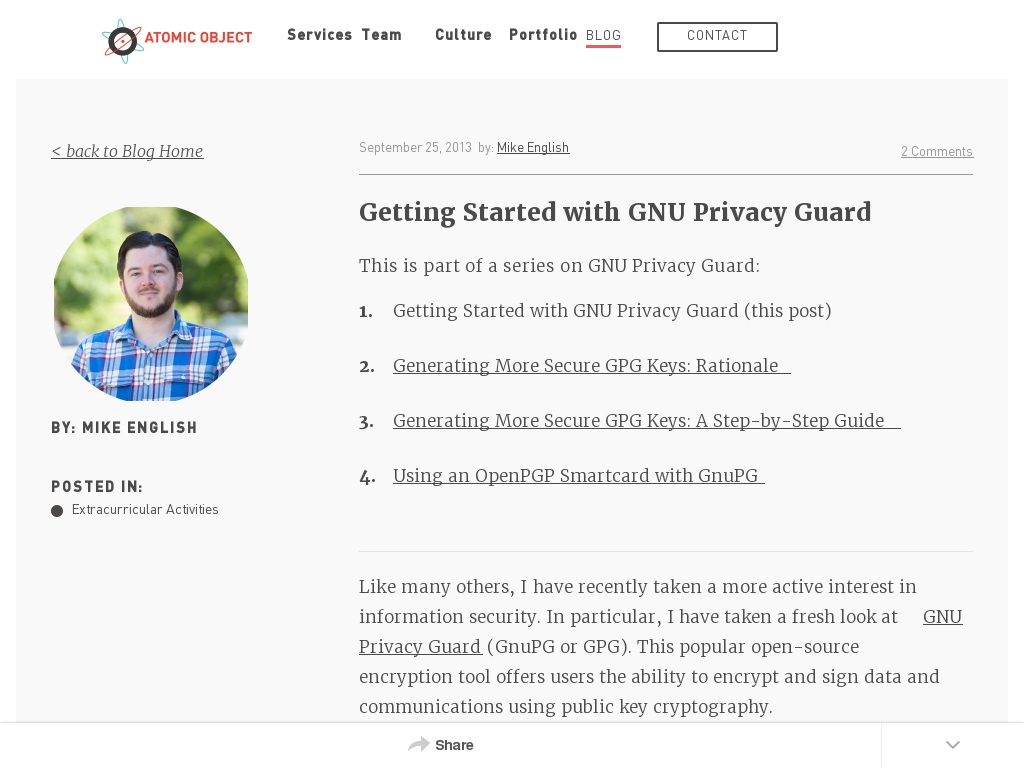Select the BLOG tab
The image size is (1024, 768).
[x=603, y=36]
